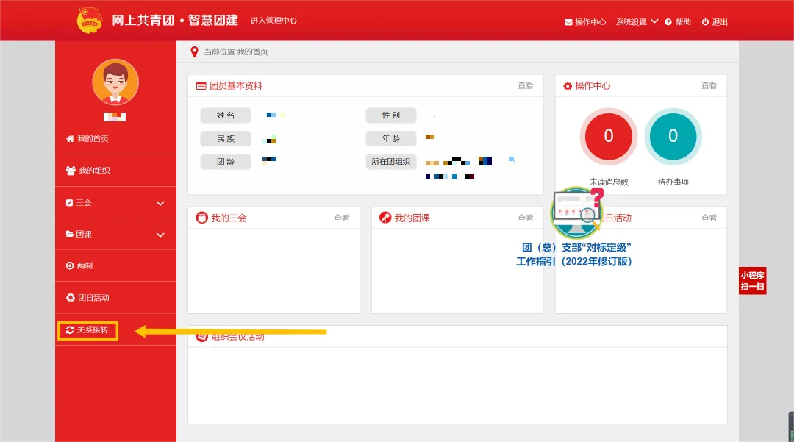
Task: Open 团日活动 in the sidebar
Action: [88, 297]
